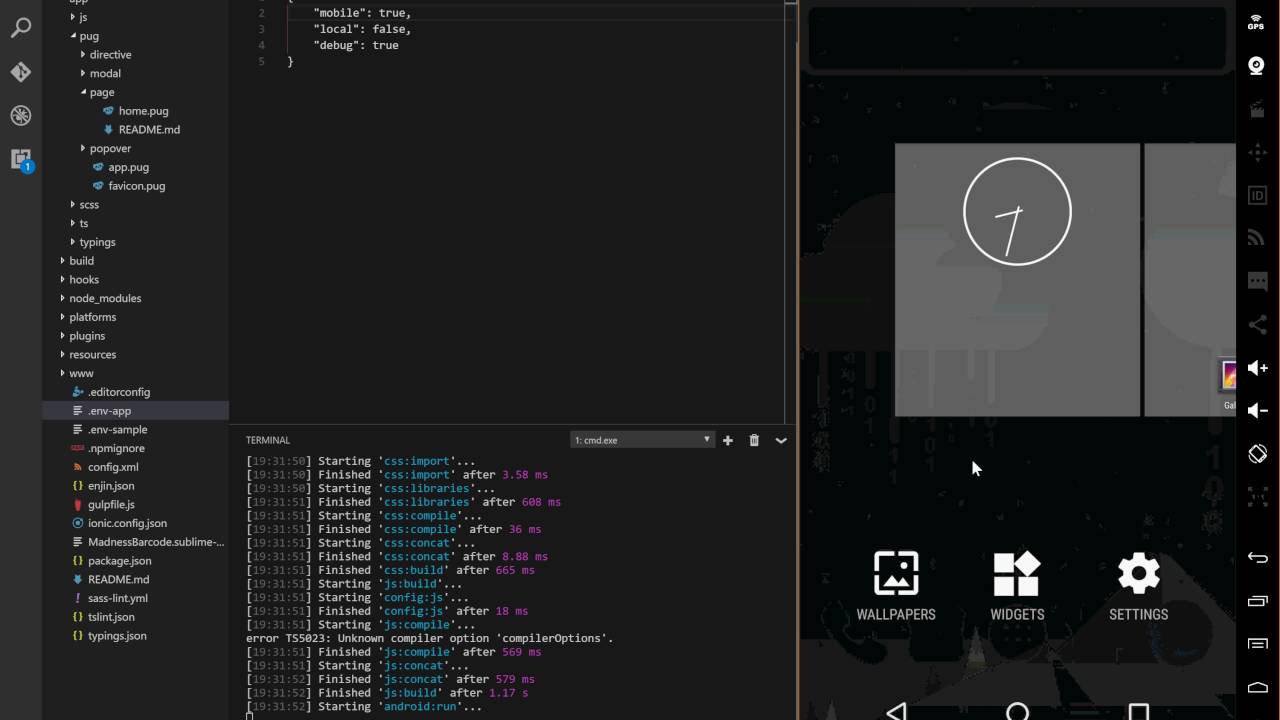The image size is (1280, 720).
Task: Tap Android navigation home circle
Action: coord(1017,712)
